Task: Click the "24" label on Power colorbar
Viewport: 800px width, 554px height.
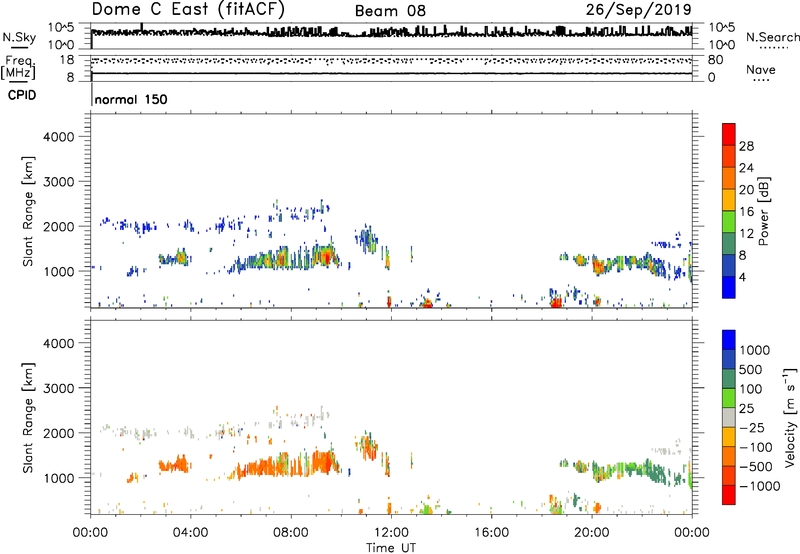Action: 746,168
